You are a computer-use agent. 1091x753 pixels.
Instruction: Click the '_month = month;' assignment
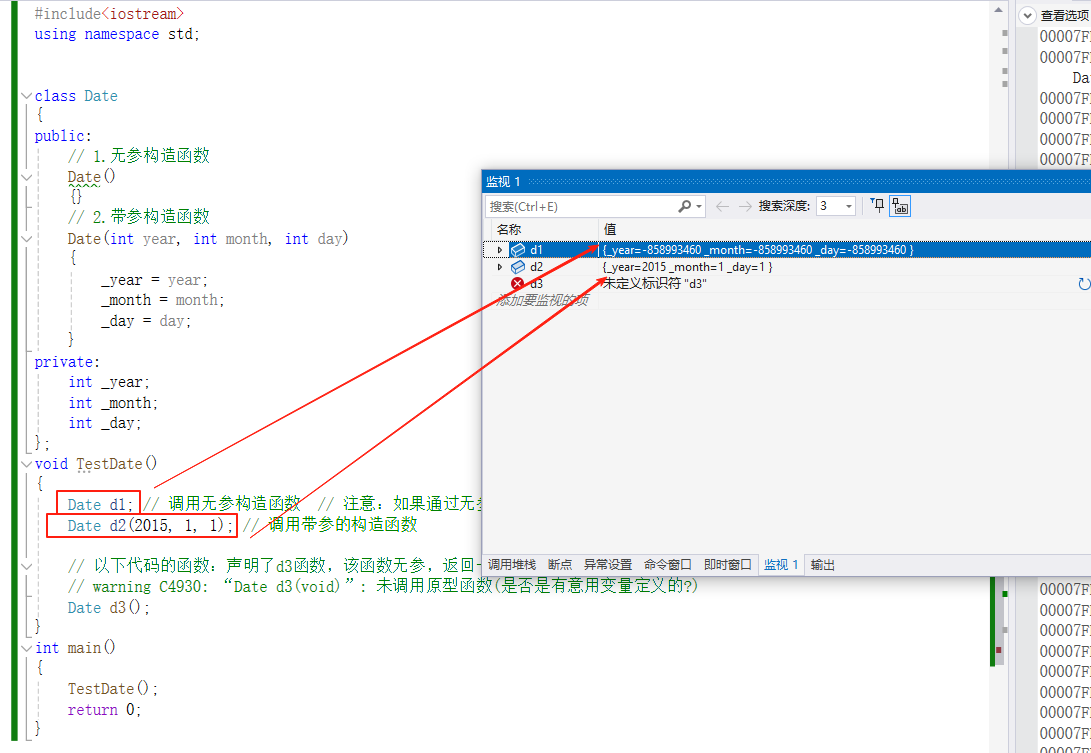(162, 301)
